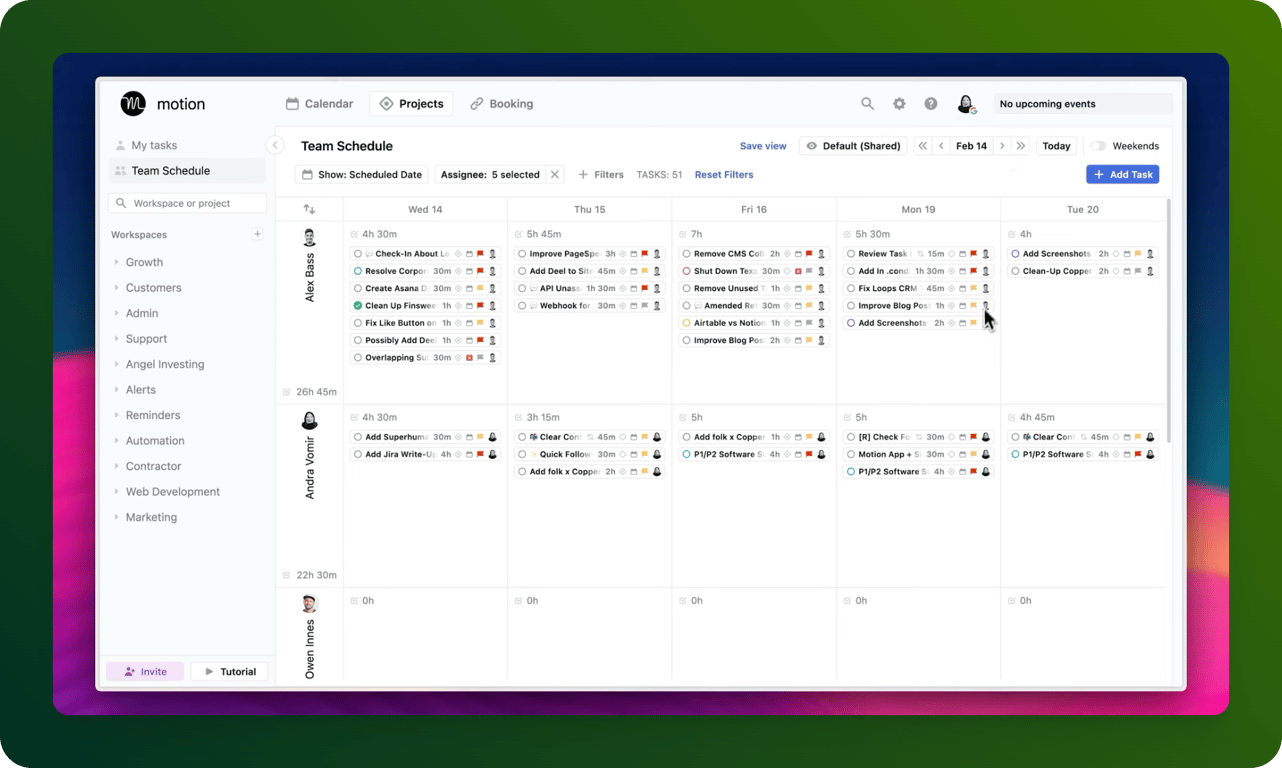The image size is (1282, 768).
Task: Uncheck the completed Clean Up Finsweet task
Action: 358,306
